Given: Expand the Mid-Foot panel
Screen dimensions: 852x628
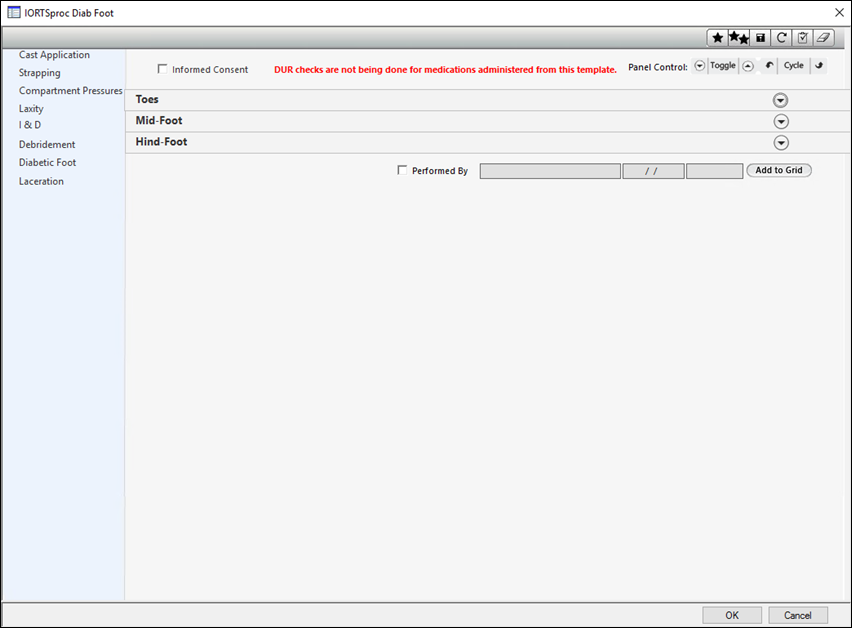Looking at the screenshot, I should 781,122.
